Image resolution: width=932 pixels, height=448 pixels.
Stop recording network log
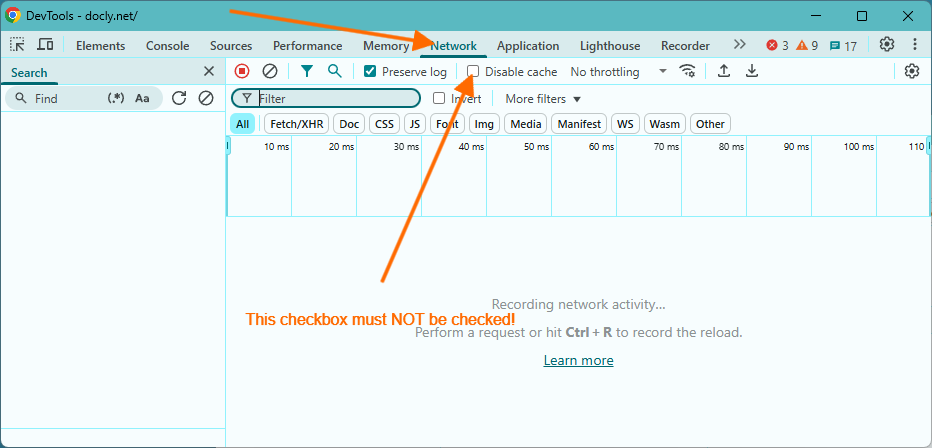click(x=242, y=71)
